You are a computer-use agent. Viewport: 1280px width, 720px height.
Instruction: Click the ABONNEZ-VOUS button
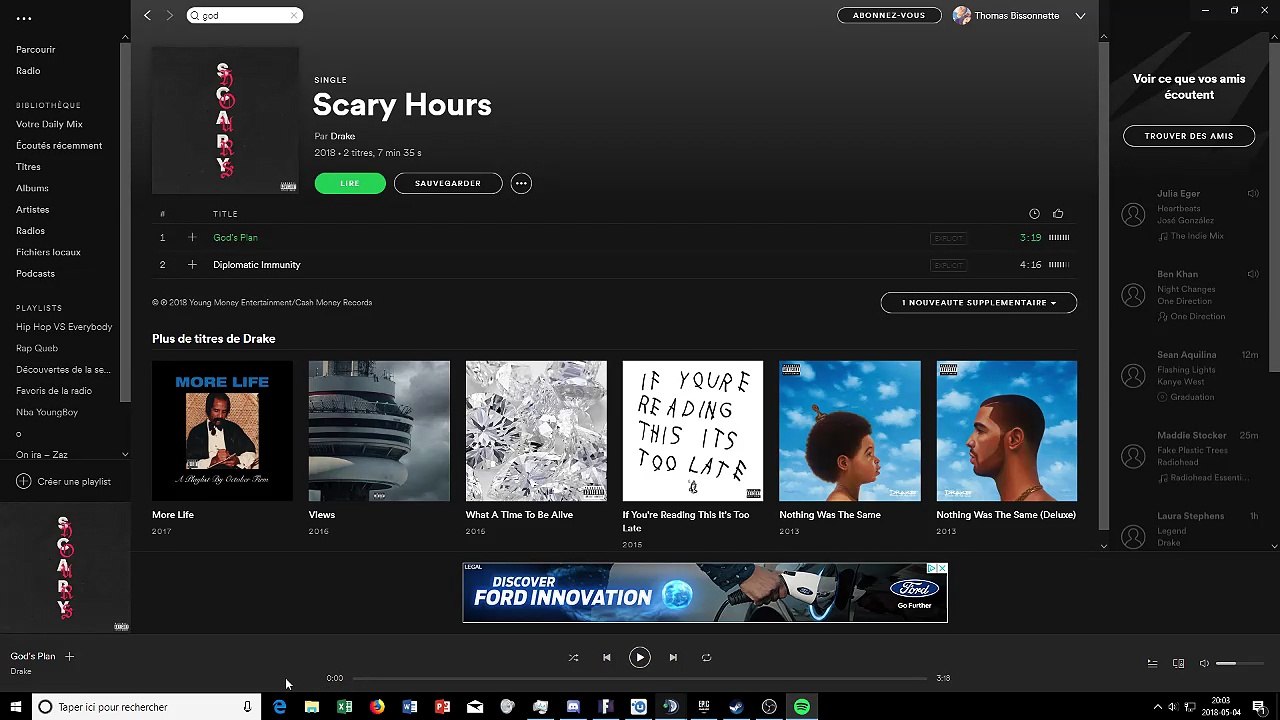(x=889, y=15)
